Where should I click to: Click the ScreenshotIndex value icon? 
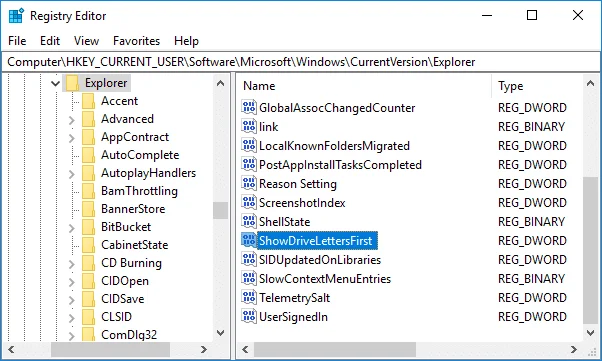tap(249, 202)
